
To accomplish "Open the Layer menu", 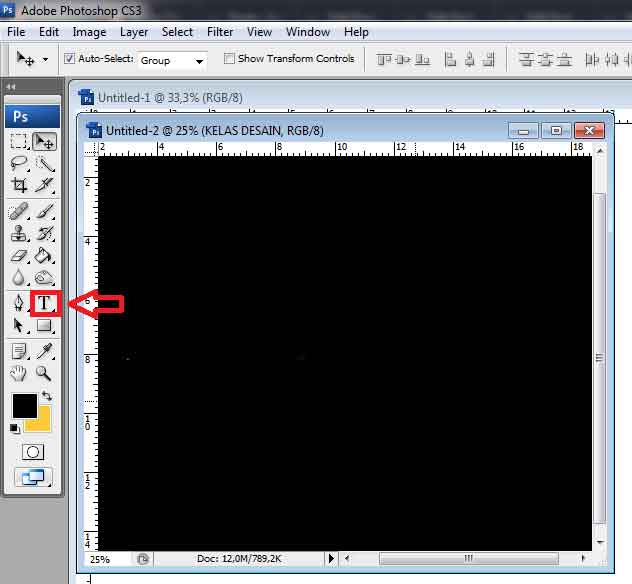I will (x=134, y=32).
